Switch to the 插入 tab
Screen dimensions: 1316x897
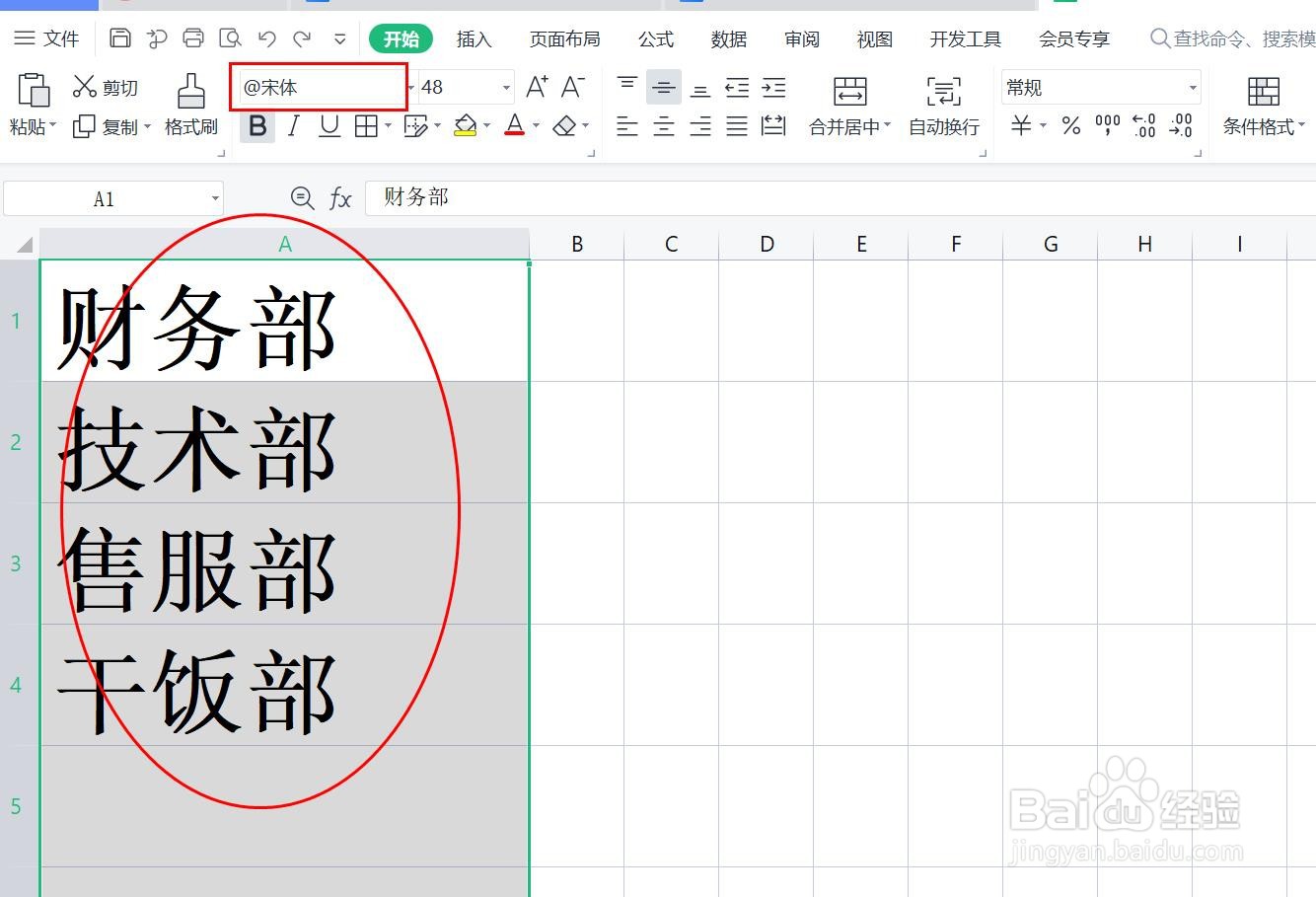point(474,38)
